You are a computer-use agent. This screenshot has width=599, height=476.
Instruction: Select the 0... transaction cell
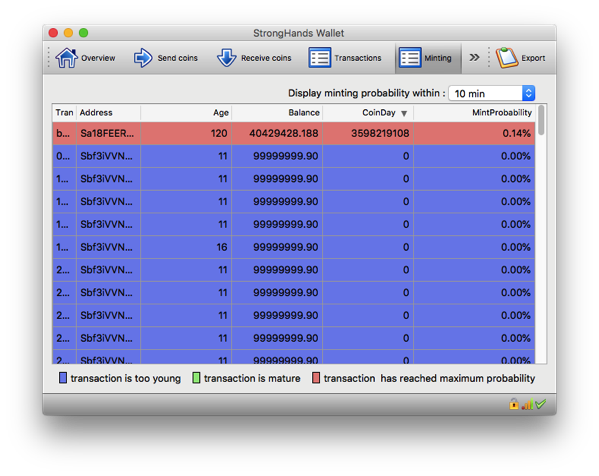[x=65, y=156]
